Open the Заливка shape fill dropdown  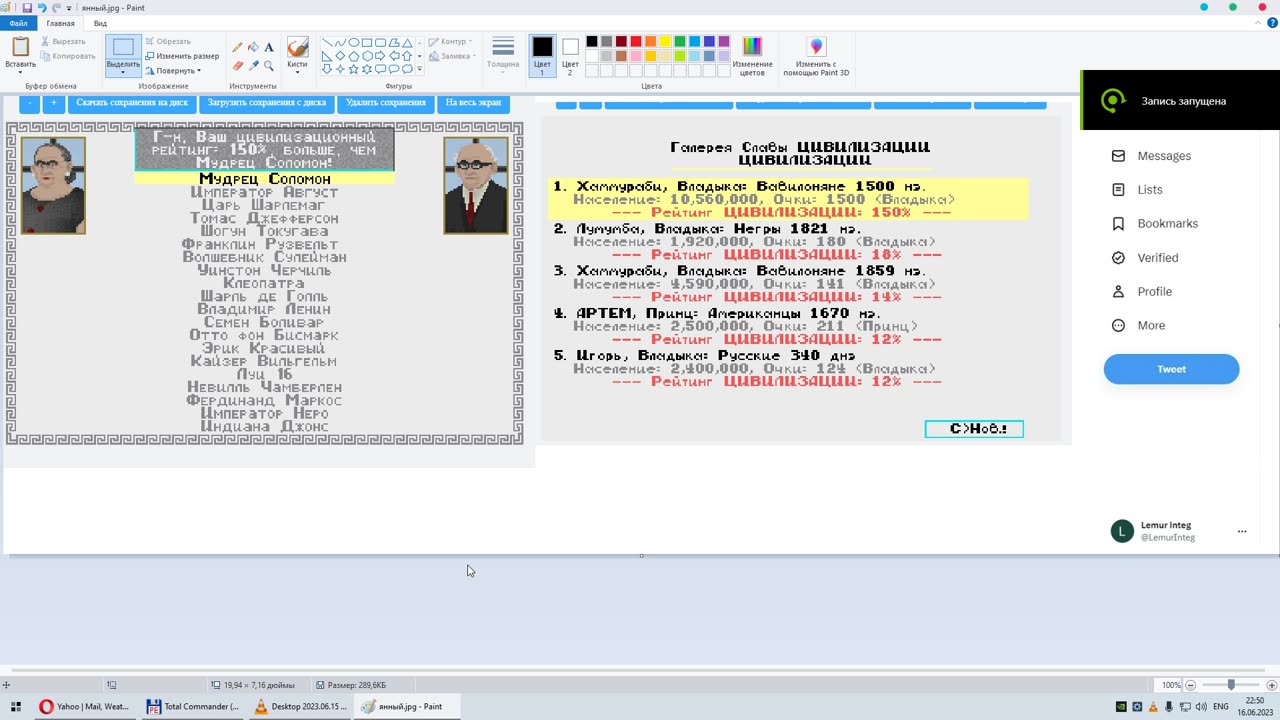450,56
